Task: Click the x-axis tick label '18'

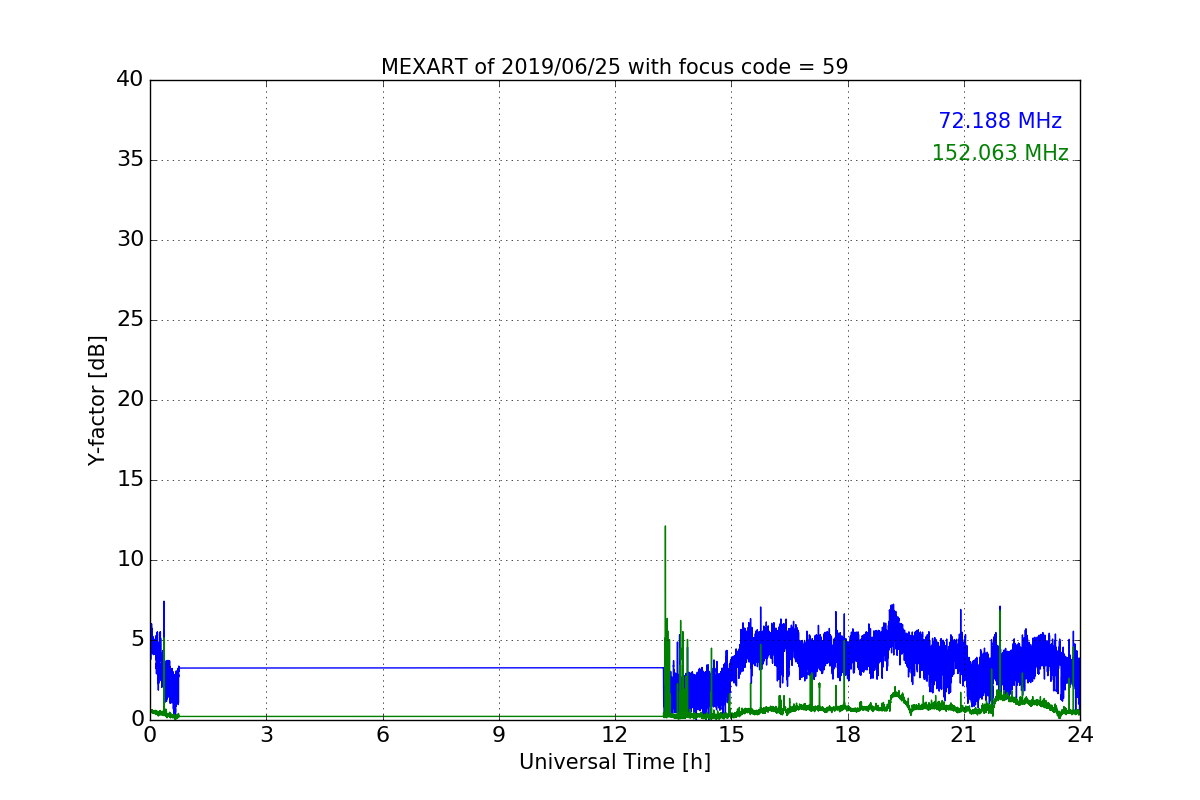Action: tap(847, 735)
